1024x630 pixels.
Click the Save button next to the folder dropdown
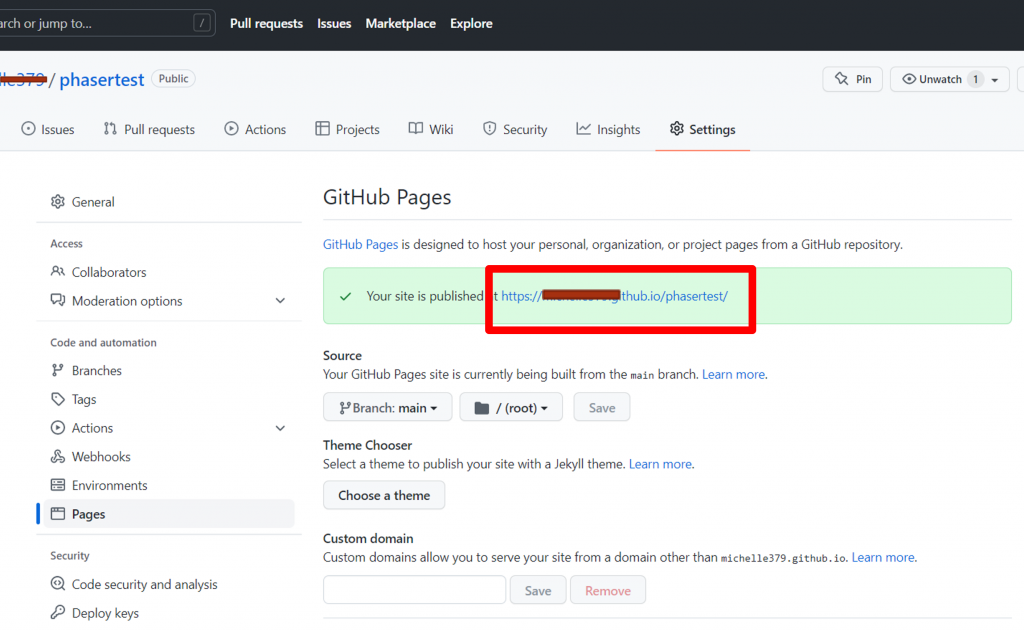pos(601,407)
